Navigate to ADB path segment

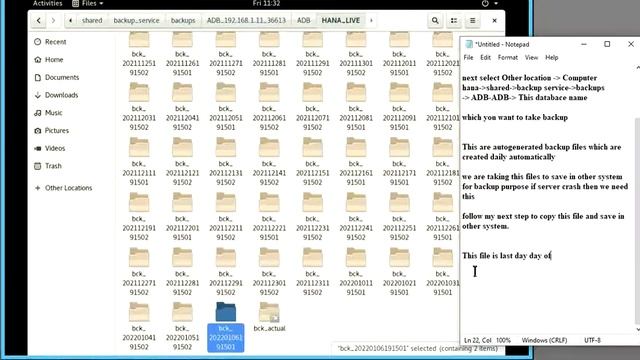[x=303, y=20]
